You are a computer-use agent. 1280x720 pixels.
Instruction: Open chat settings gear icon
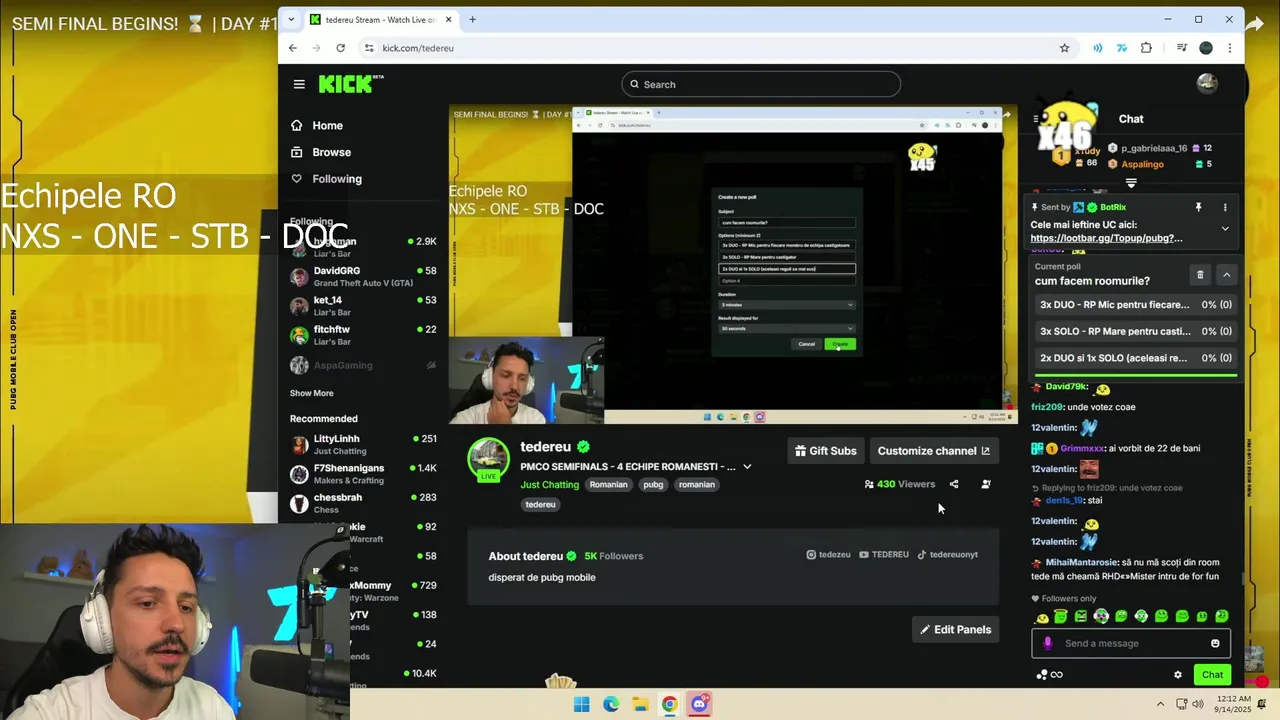click(1178, 675)
